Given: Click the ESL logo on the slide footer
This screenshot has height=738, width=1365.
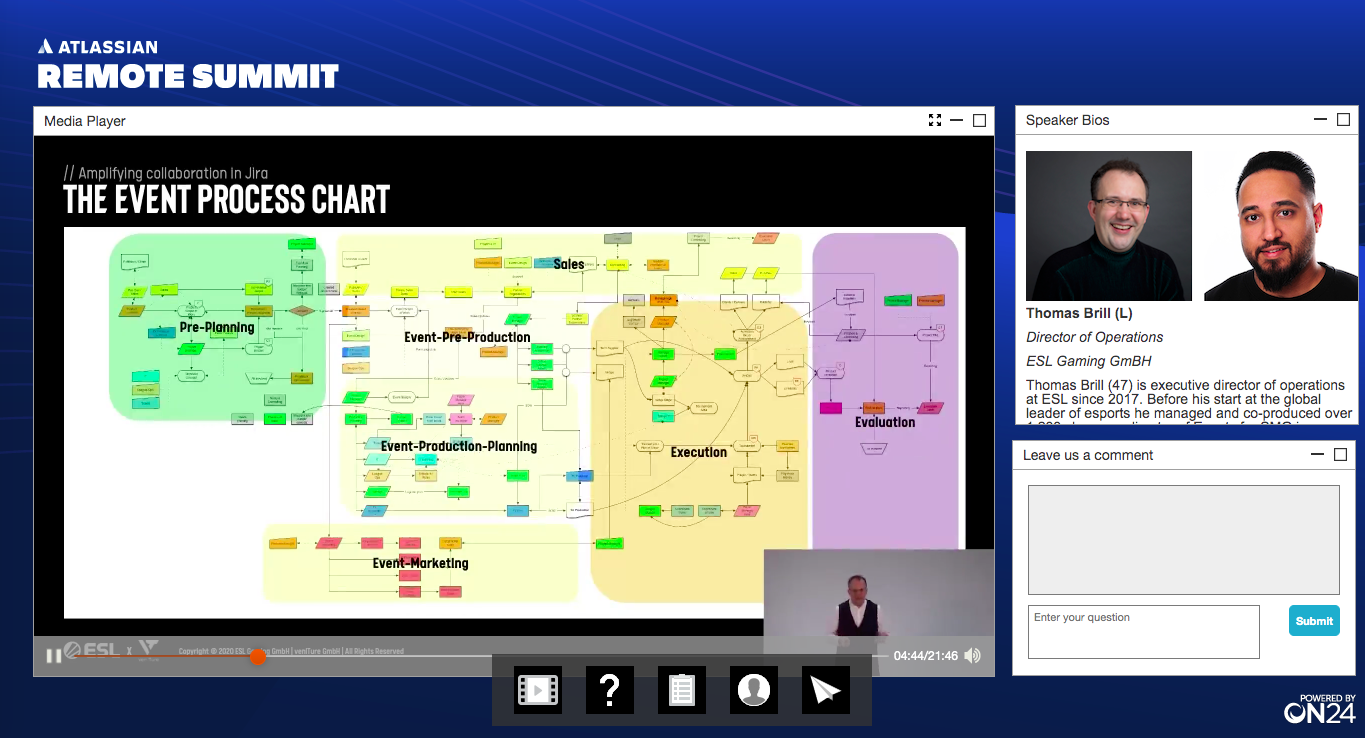Looking at the screenshot, I should point(92,650).
